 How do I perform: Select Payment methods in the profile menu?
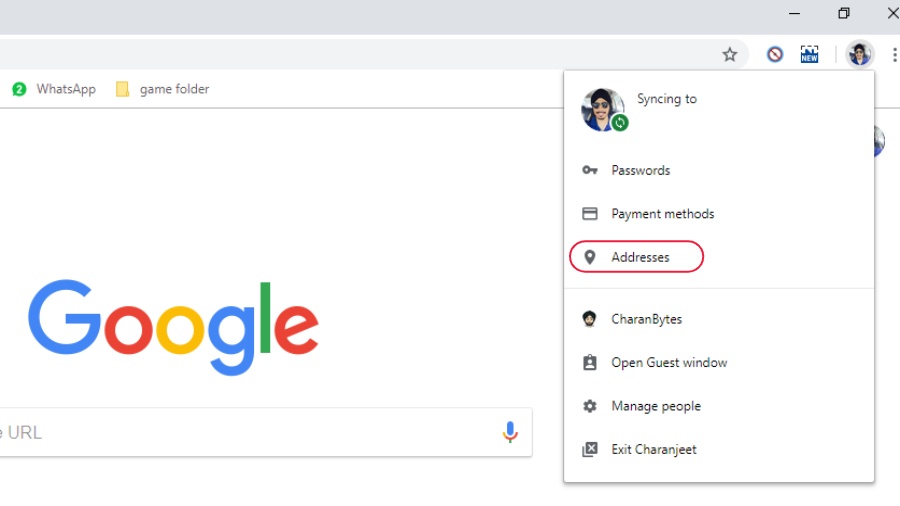[662, 213]
